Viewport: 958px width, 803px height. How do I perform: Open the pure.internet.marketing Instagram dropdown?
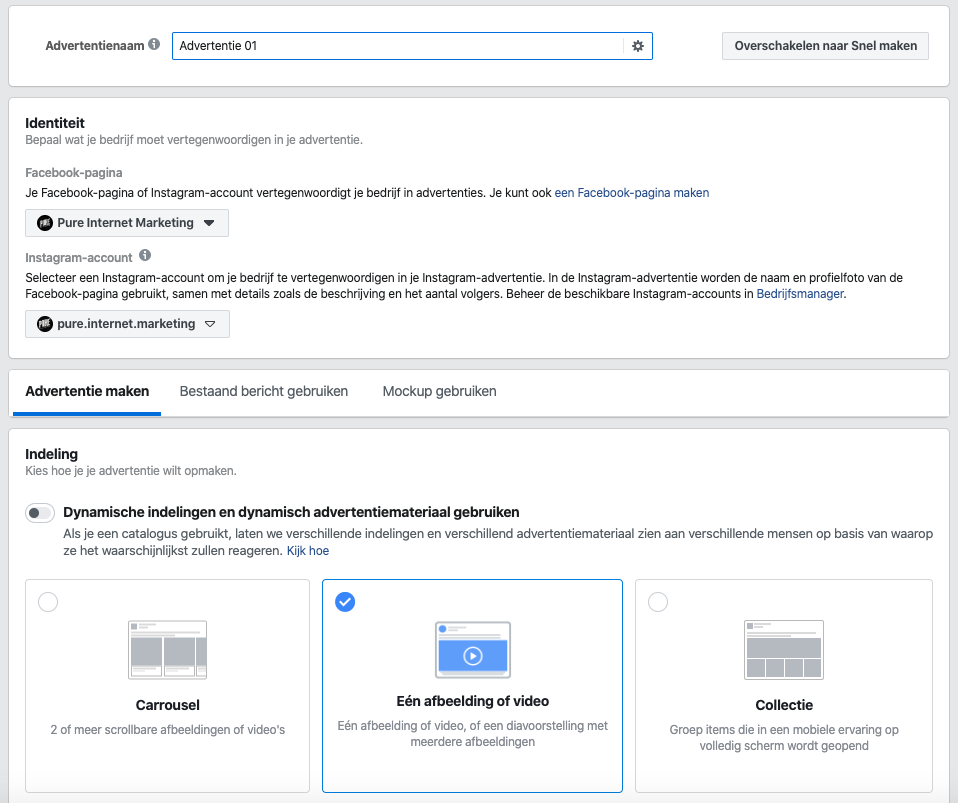(127, 324)
